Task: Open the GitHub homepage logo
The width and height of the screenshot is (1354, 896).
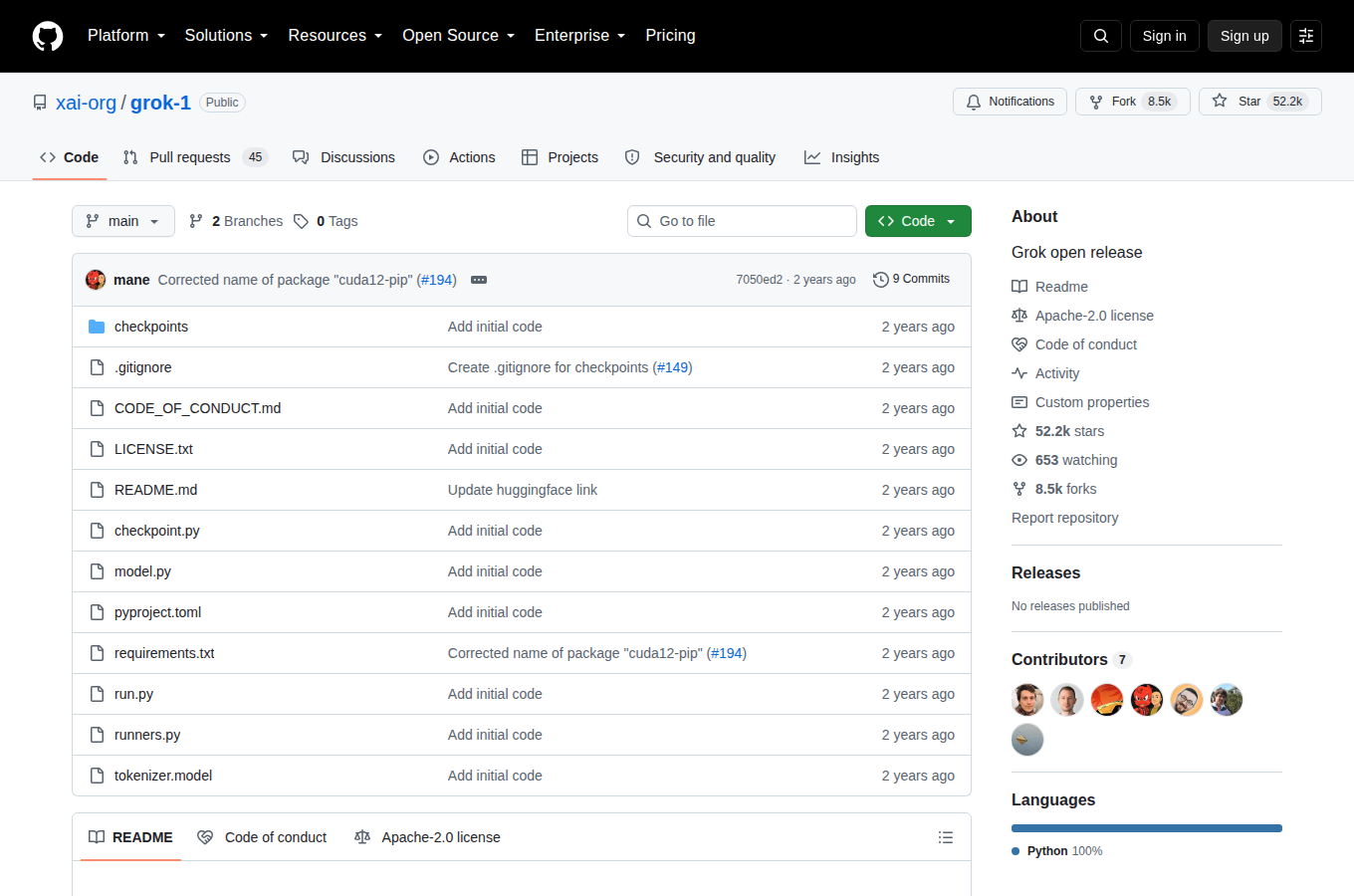Action: pyautogui.click(x=48, y=36)
